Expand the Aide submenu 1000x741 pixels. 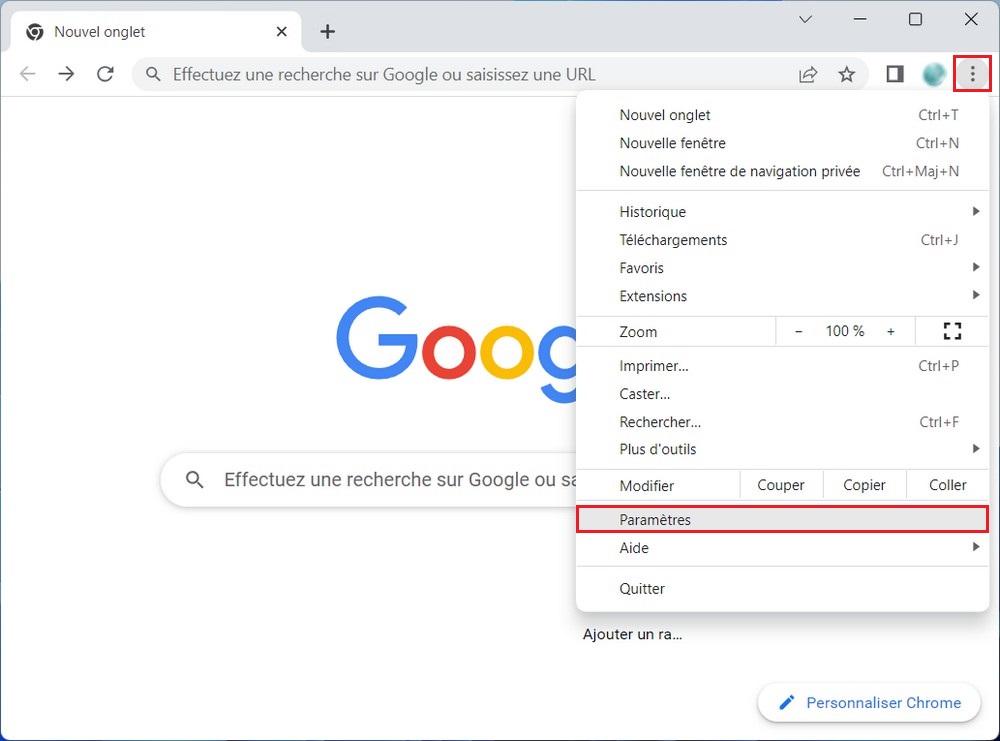pos(783,548)
